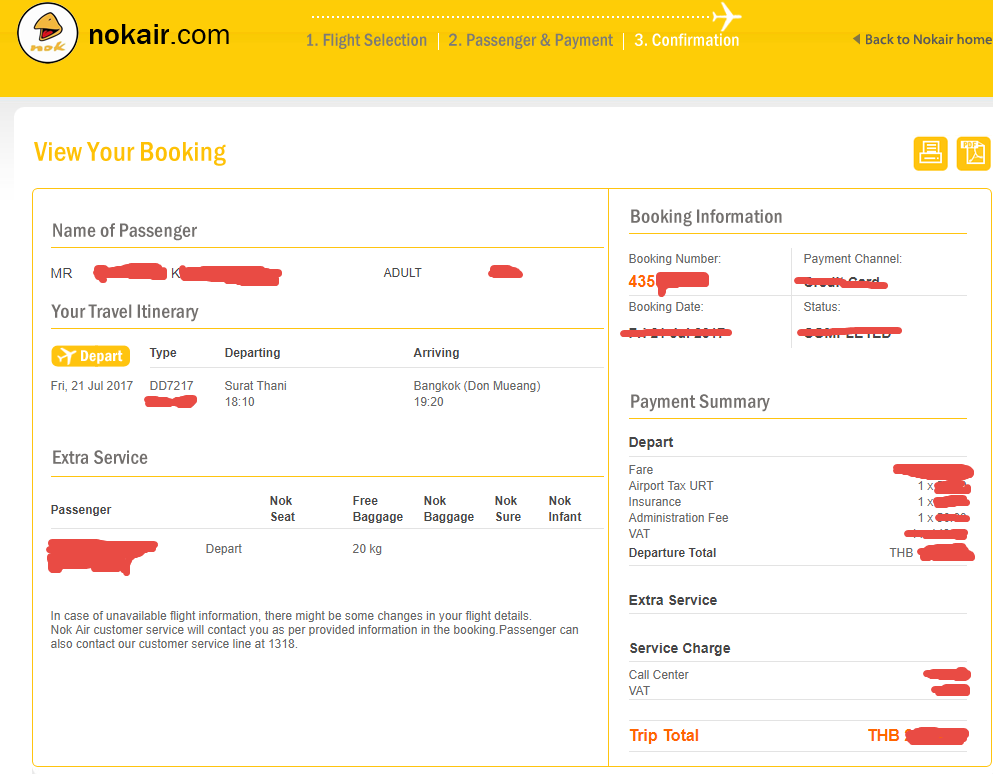
Task: Click the back arrow beside Nokair home
Action: 856,39
